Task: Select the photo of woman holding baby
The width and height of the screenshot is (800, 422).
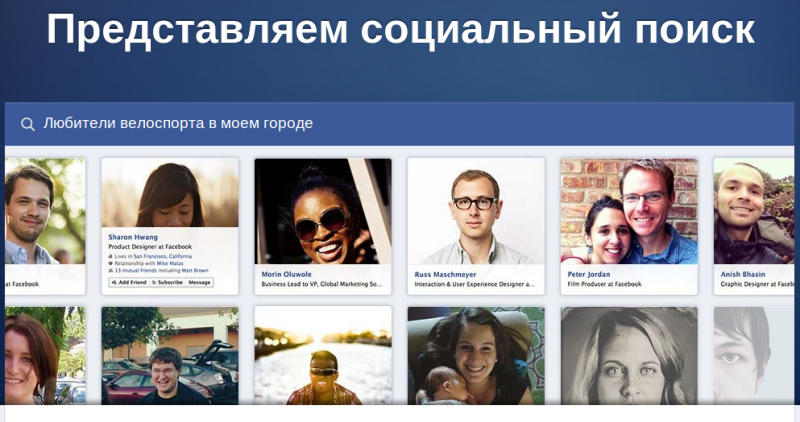Action: tap(476, 356)
